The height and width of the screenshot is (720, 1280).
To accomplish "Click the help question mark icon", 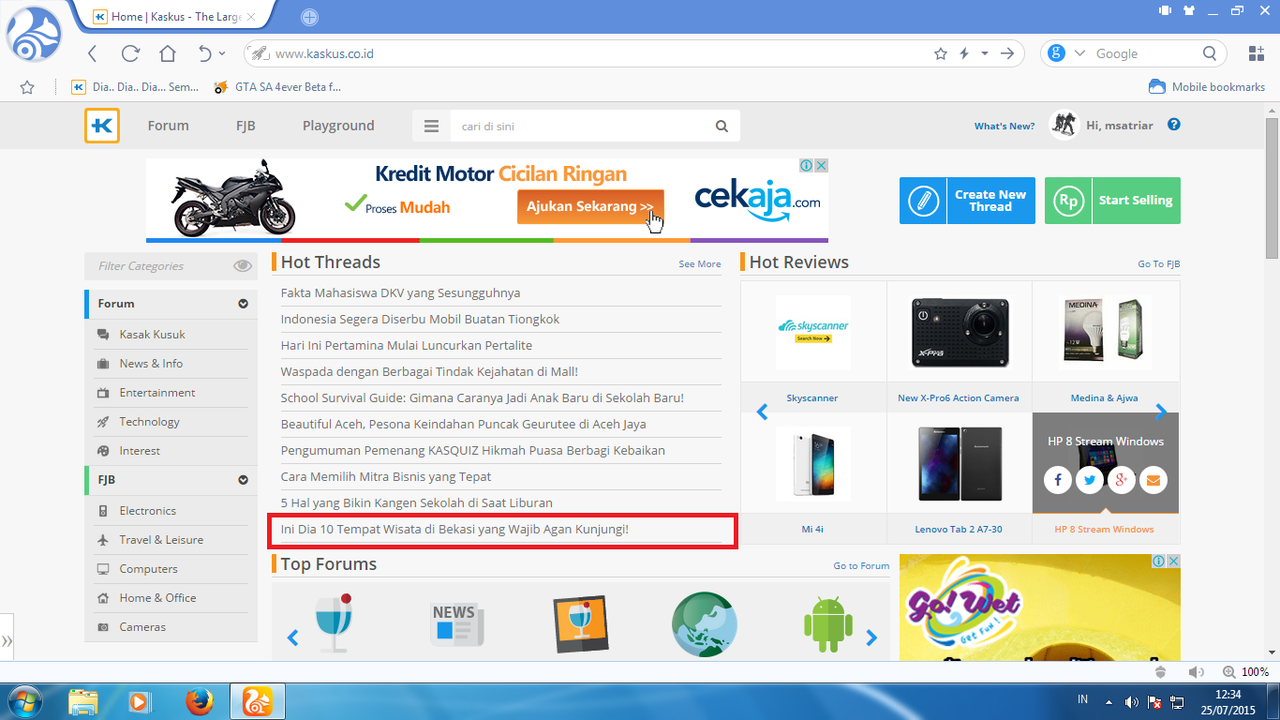I will point(1174,125).
